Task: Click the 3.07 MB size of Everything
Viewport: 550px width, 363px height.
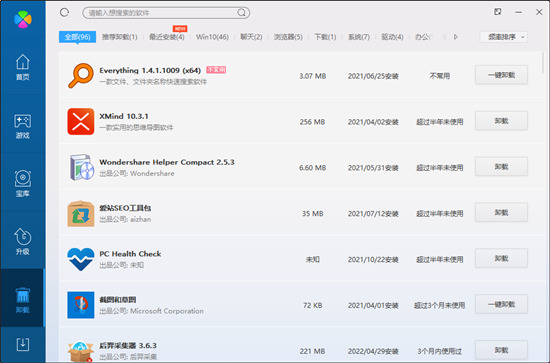Action: point(313,76)
